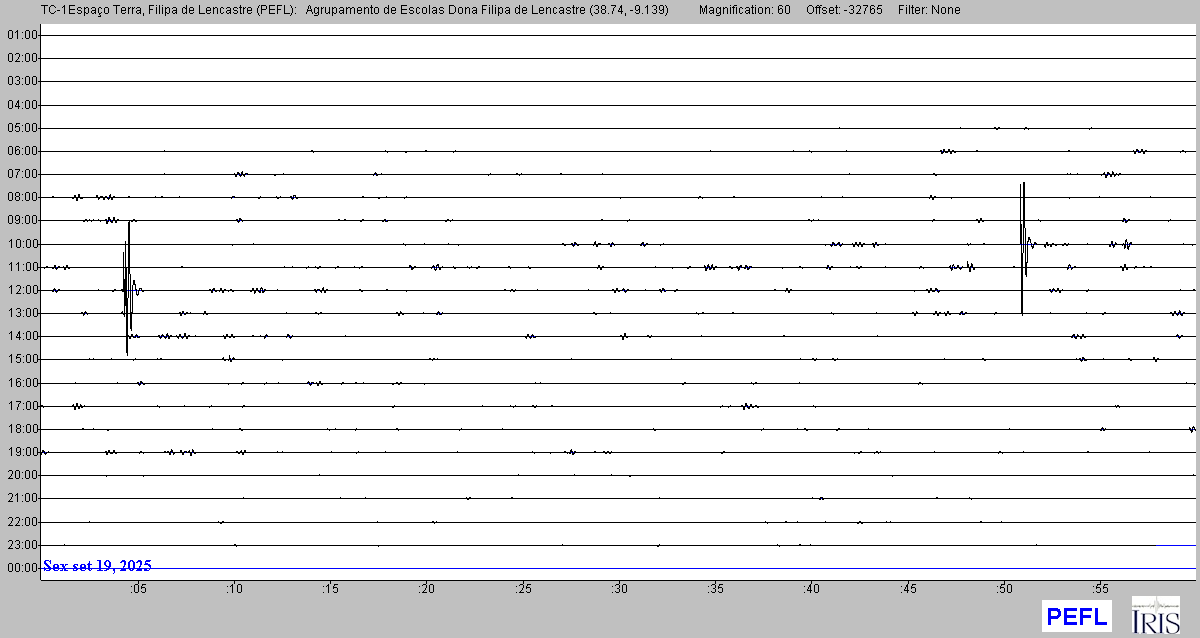
Task: Click the :55 minute axis marker
Action: pyautogui.click(x=1100, y=589)
